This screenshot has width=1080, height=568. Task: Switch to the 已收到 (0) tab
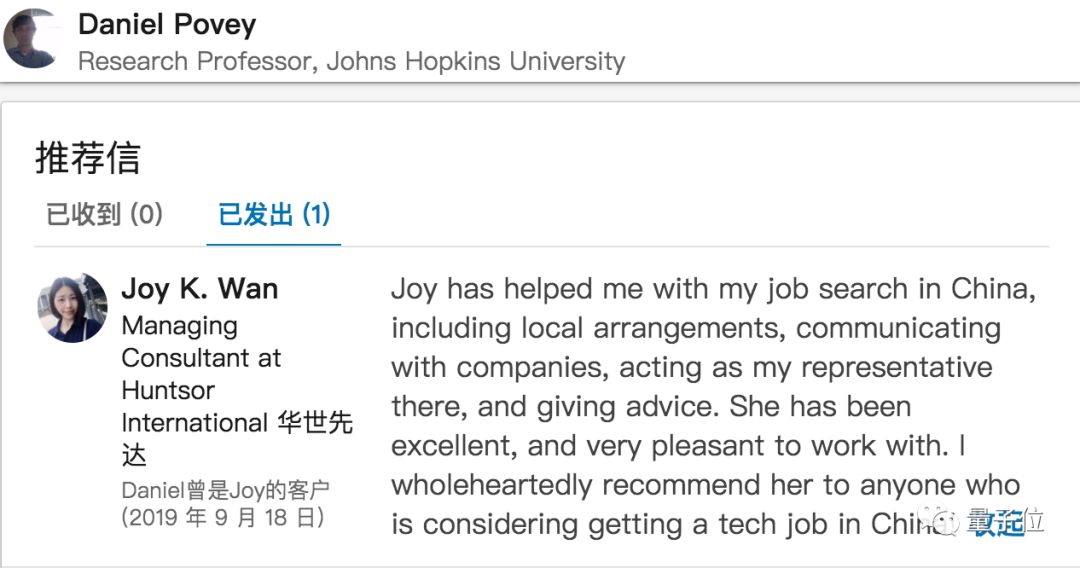click(x=105, y=214)
